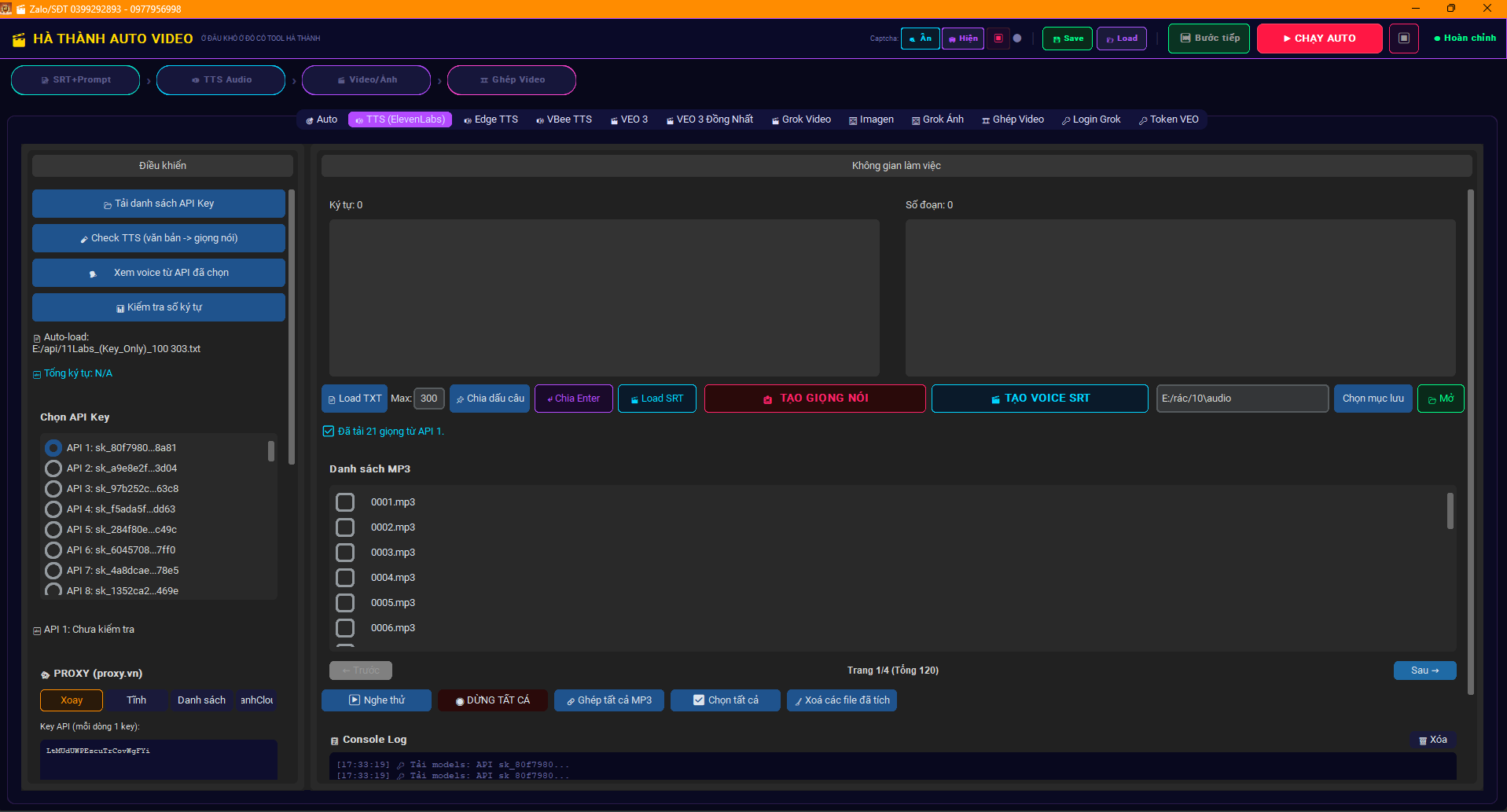Click Tải danh sách API Key
1507x812 pixels.
click(x=159, y=204)
